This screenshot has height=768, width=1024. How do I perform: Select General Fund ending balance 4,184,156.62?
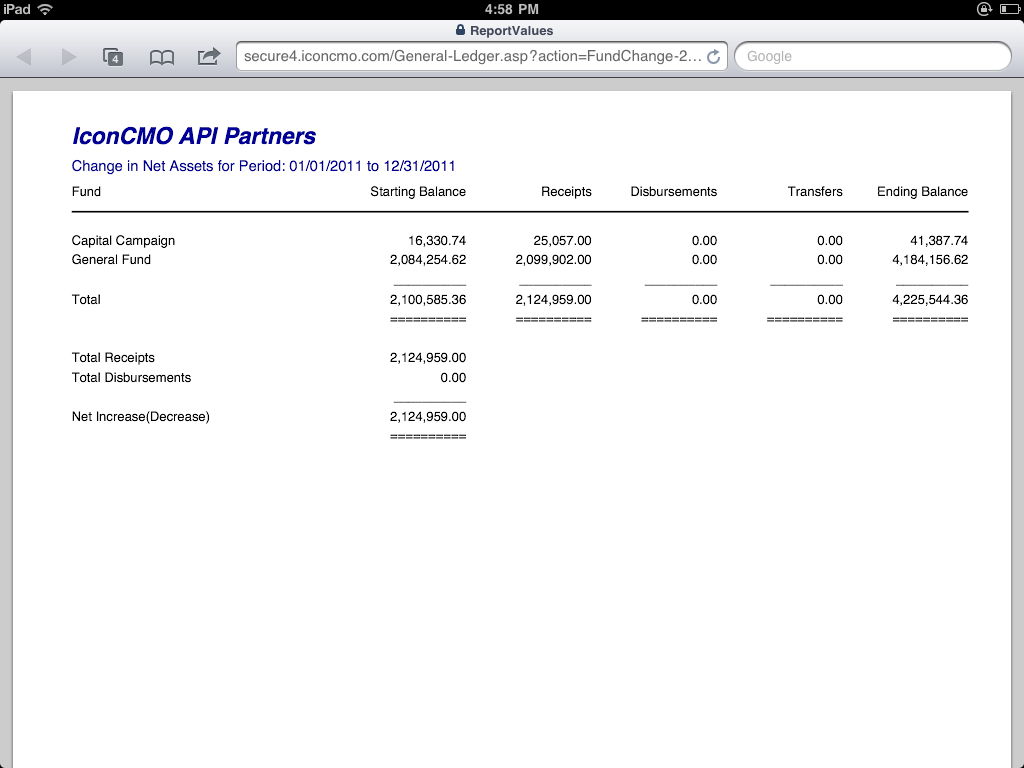click(930, 260)
